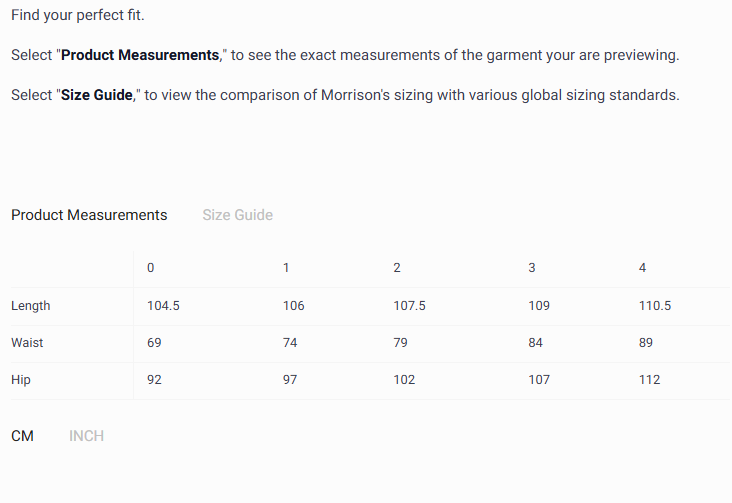
Task: Click the 110.5 length cell
Action: pos(654,306)
